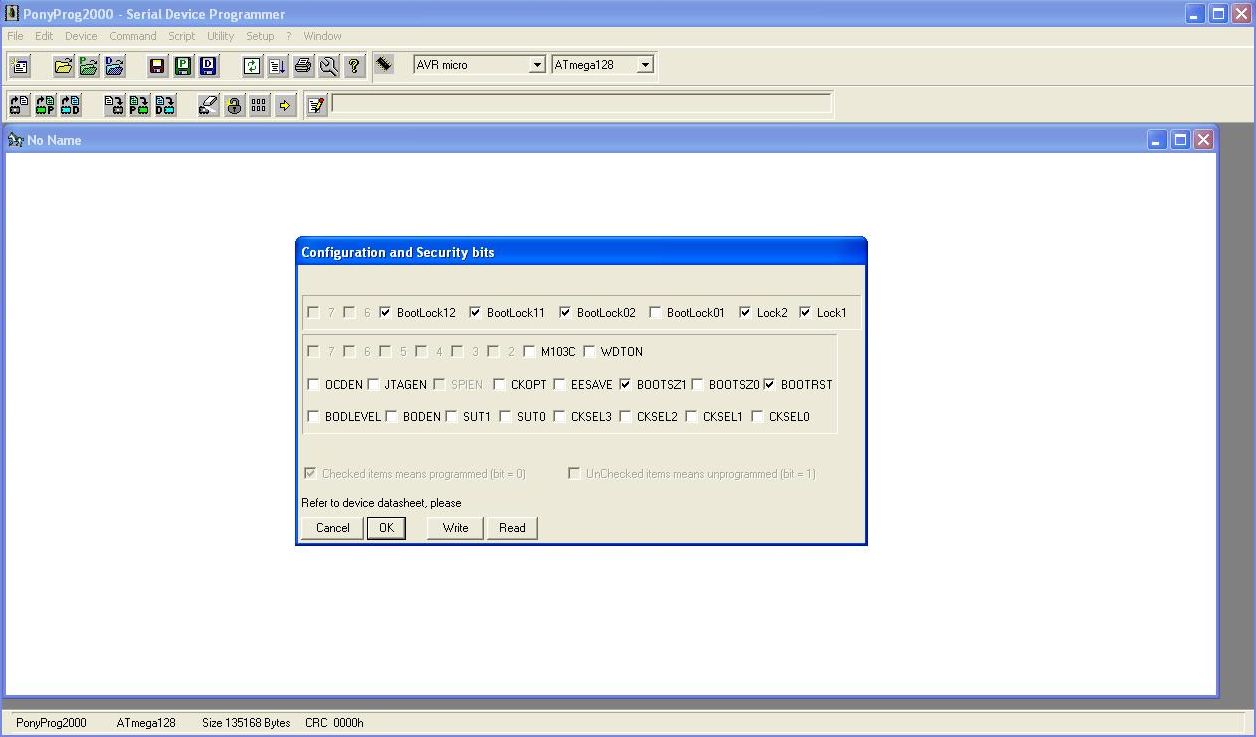Open the Command menu
This screenshot has height=737, width=1256.
[133, 36]
